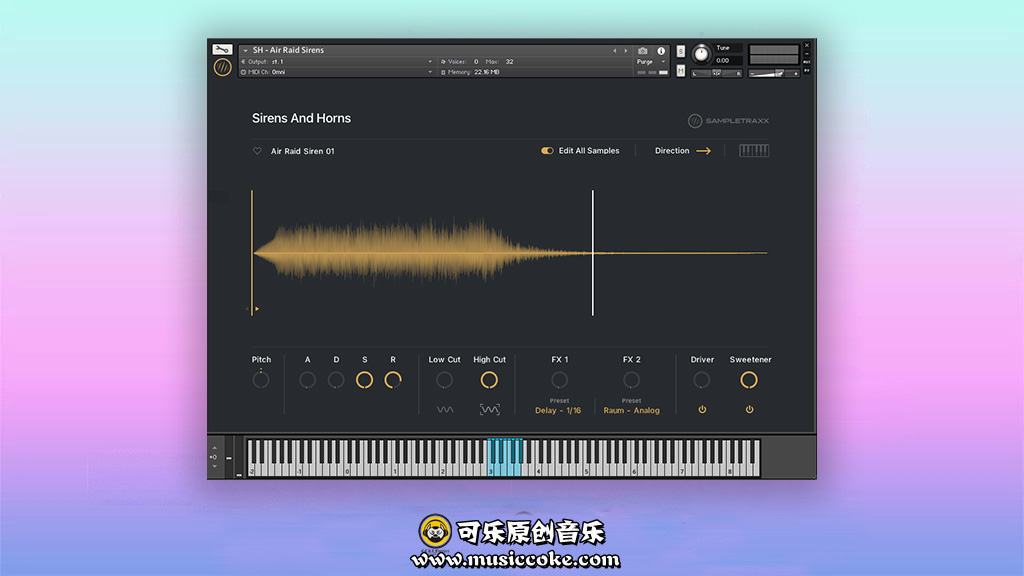Click the white end marker on waveform
The image size is (1024, 576).
click(x=593, y=253)
